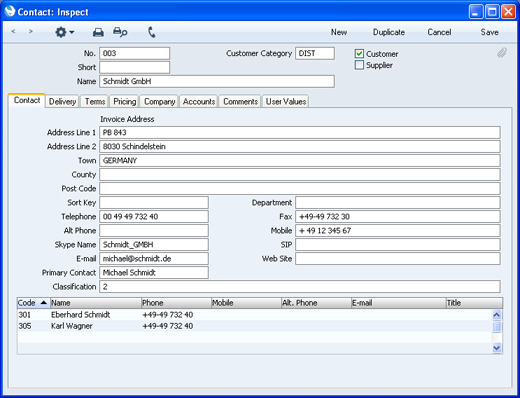Click the empty County field
Viewport: 520px width, 398px height.
(x=300, y=174)
